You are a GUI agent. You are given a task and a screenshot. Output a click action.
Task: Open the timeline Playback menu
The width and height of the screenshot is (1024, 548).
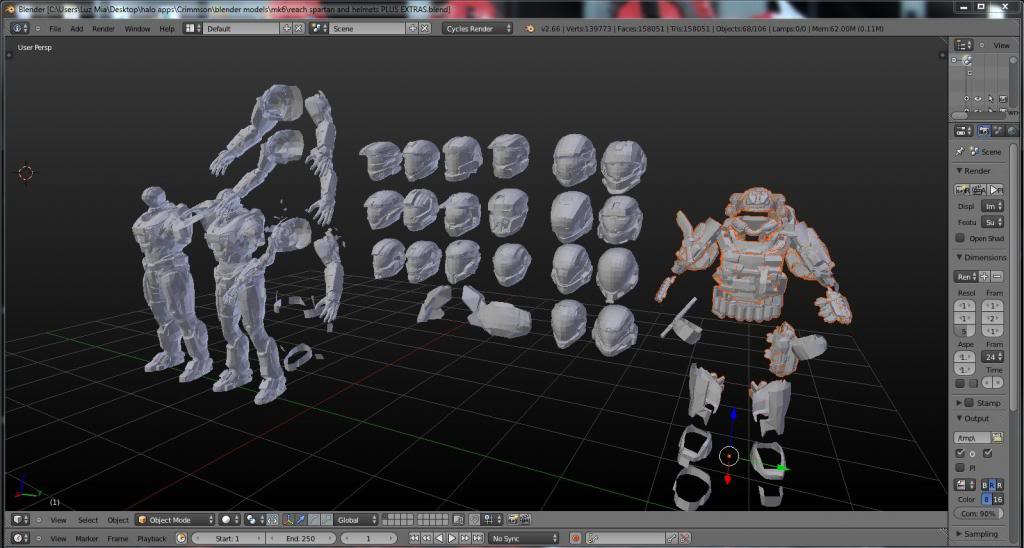[x=152, y=538]
